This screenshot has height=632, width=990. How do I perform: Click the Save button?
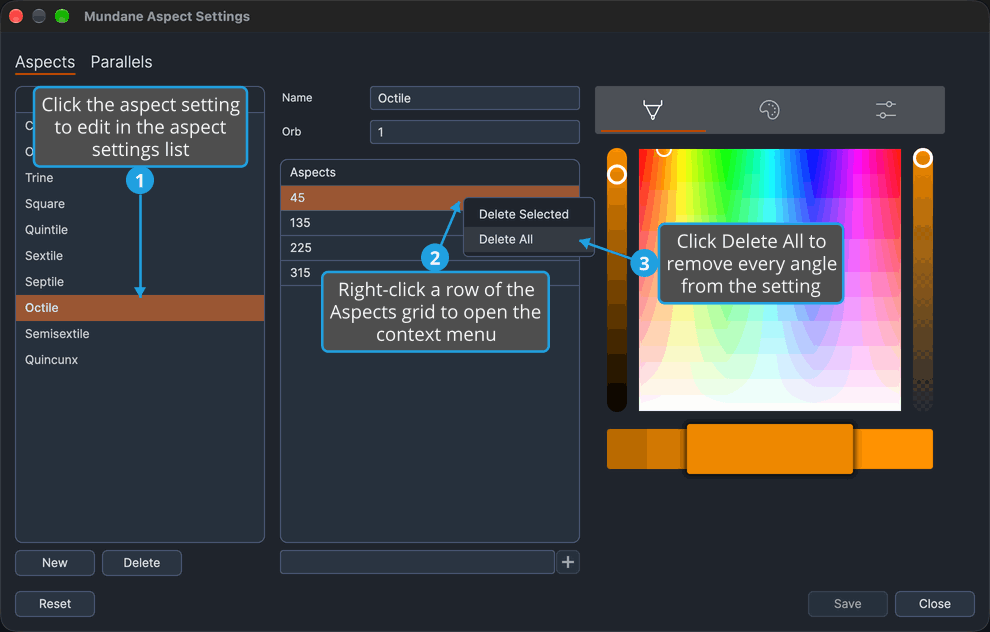[x=847, y=604]
